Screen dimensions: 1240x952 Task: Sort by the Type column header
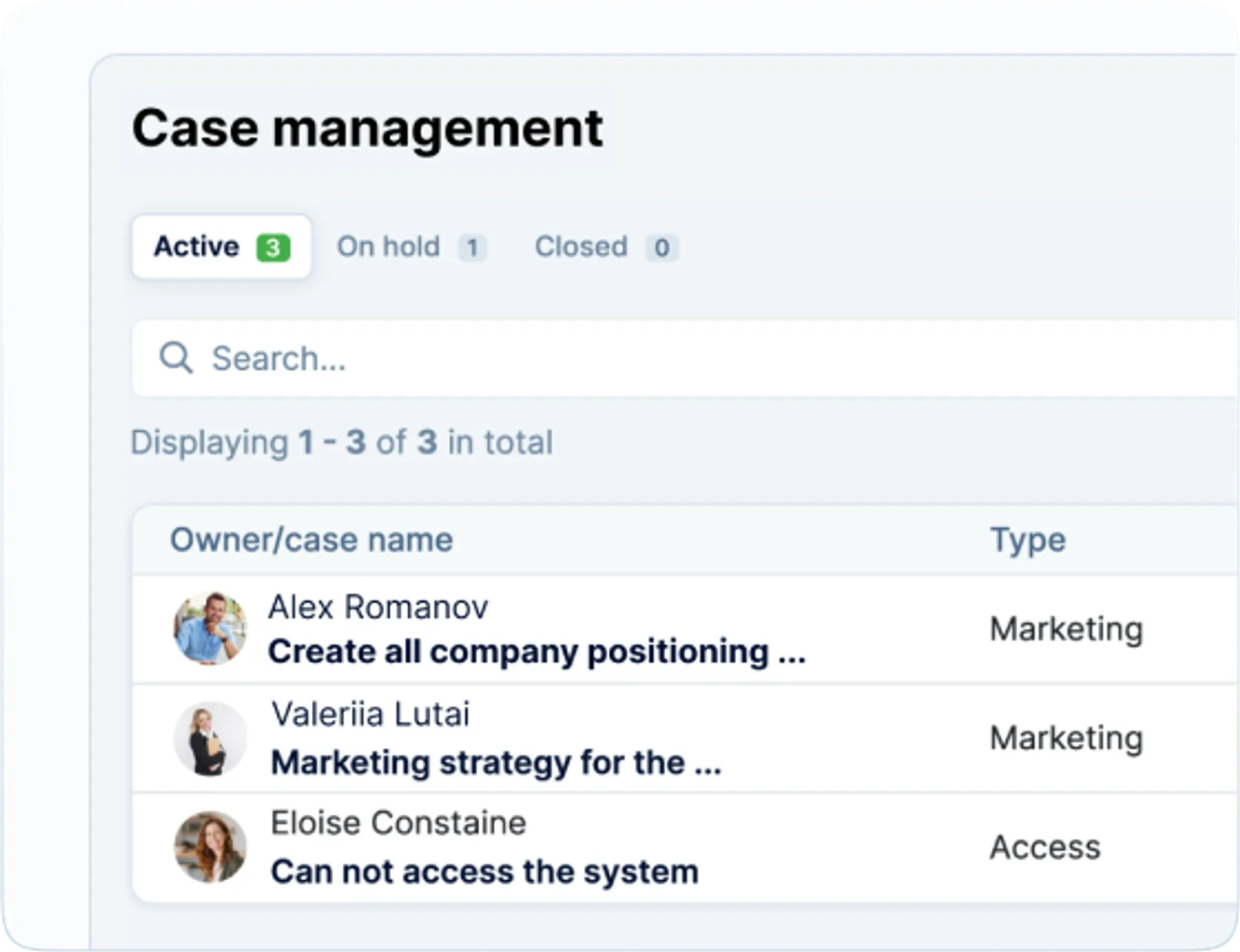tap(1027, 539)
